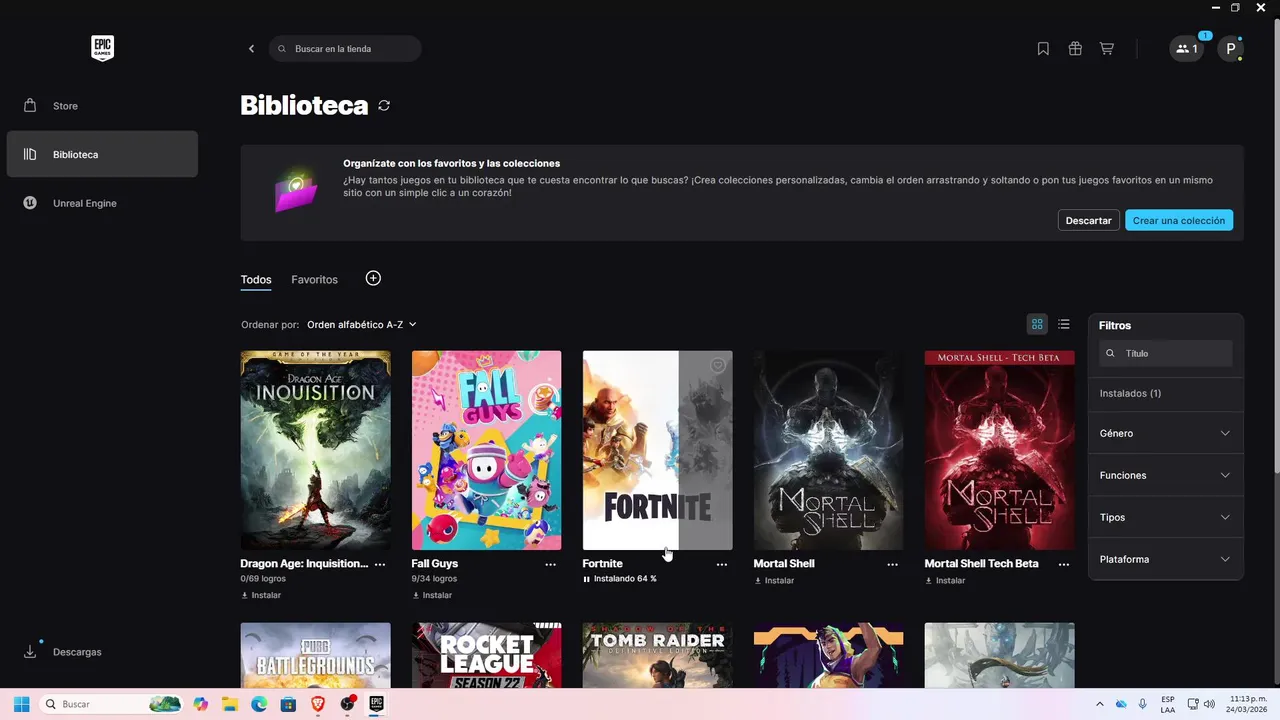This screenshot has height=720, width=1280.
Task: Click the Título filter search field
Action: pos(1166,353)
